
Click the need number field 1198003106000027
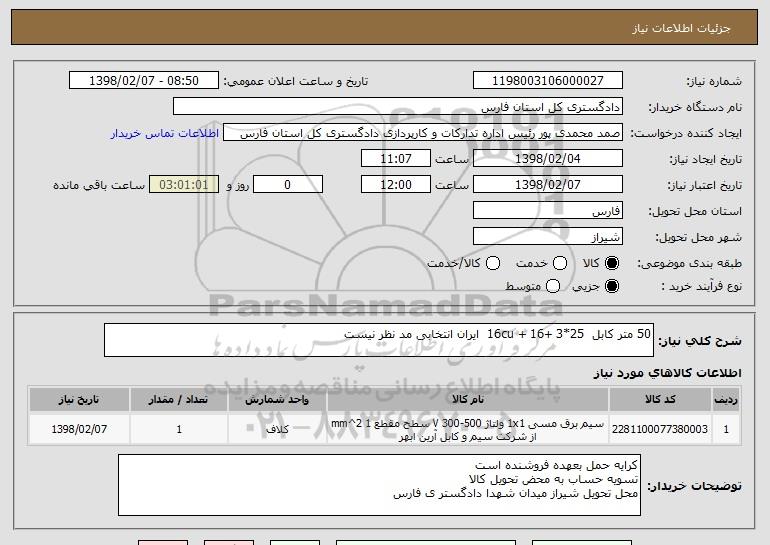click(x=548, y=81)
